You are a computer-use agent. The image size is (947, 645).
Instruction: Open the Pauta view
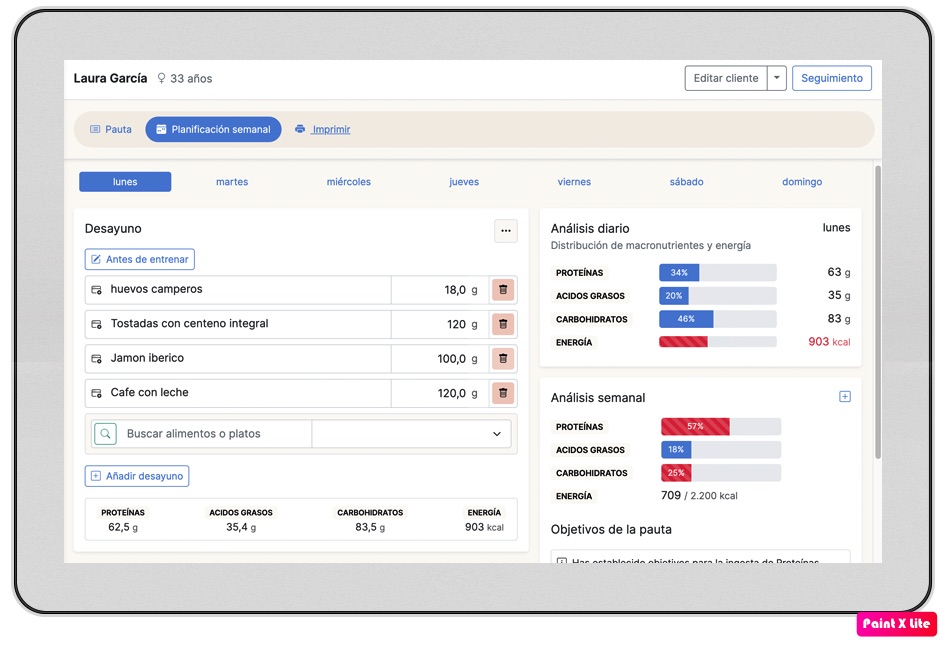[x=111, y=130]
